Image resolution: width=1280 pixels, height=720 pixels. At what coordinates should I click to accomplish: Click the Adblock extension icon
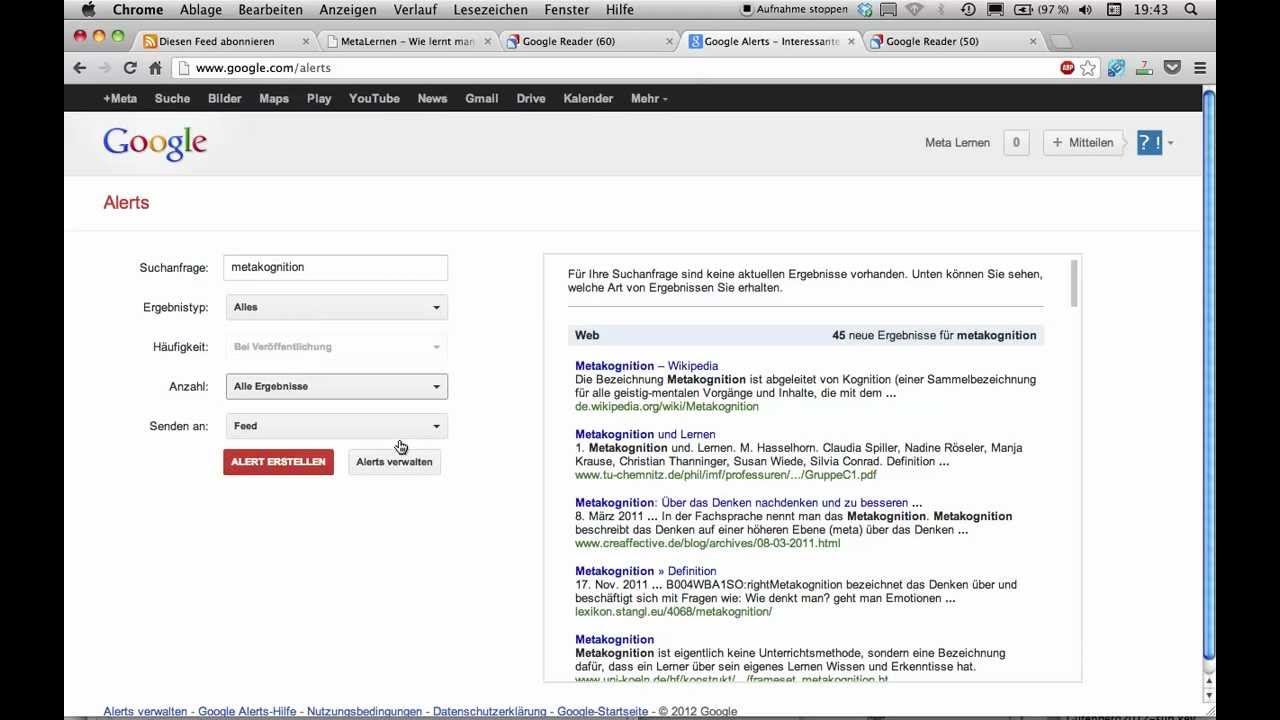[1067, 68]
